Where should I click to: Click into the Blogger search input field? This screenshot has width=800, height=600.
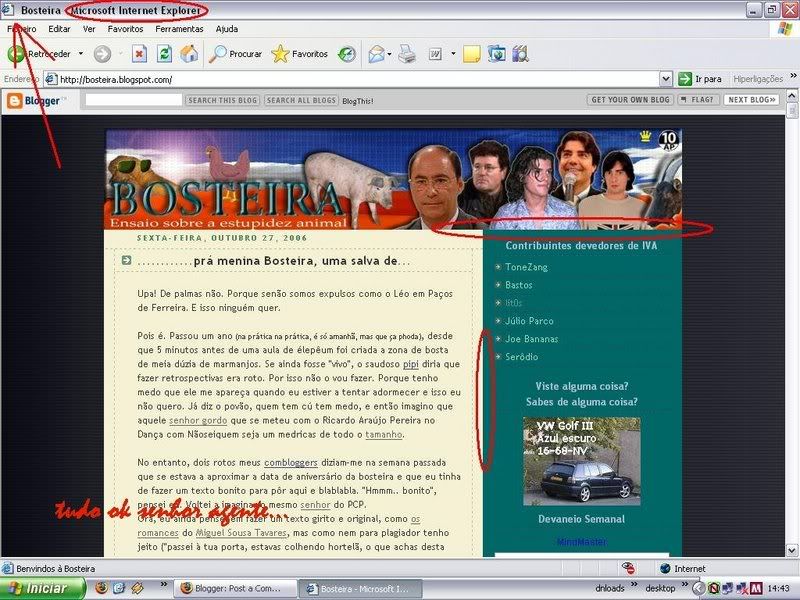tap(134, 100)
